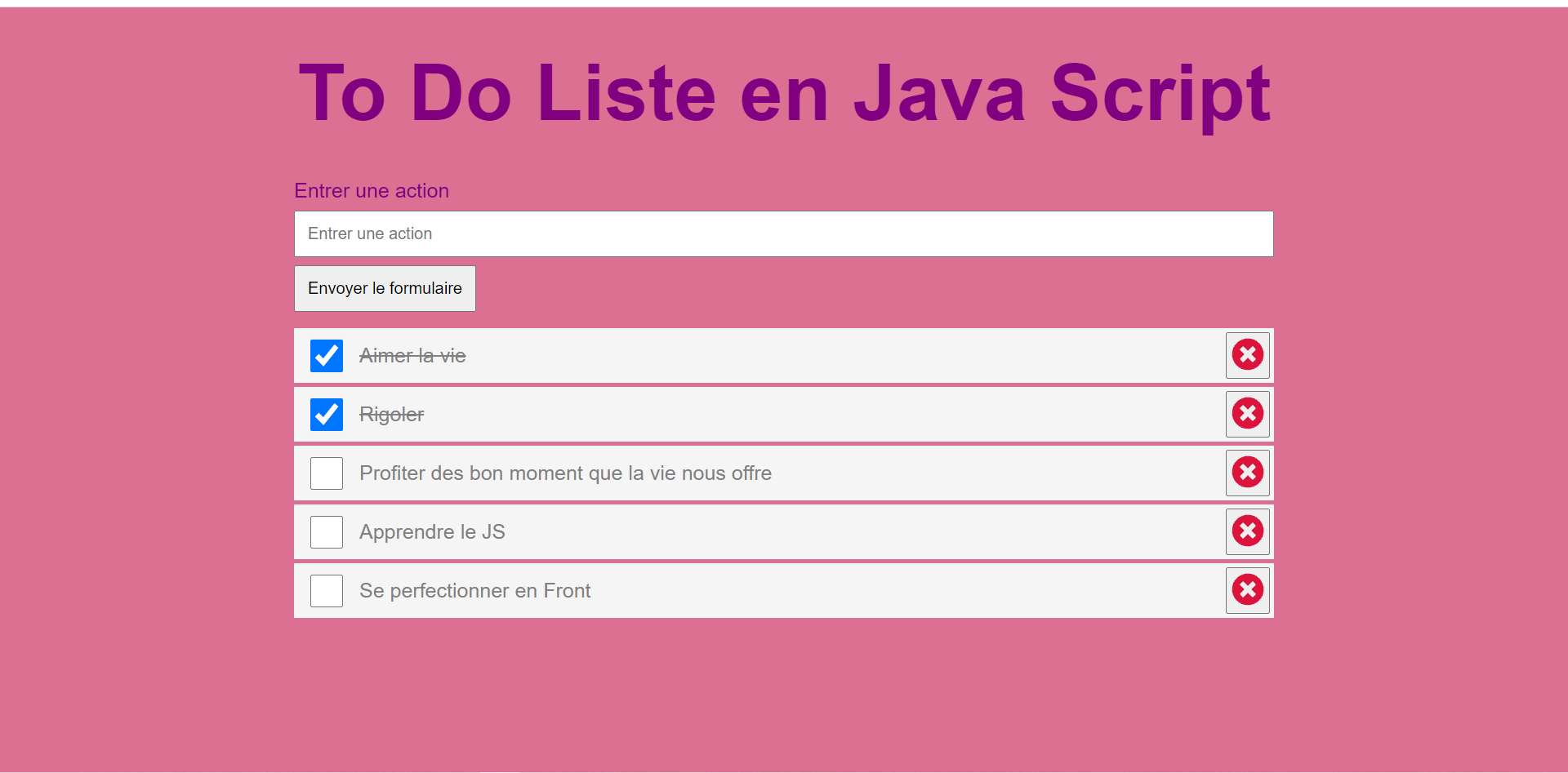Delete the 'Se perfectionner en Front' task
The height and width of the screenshot is (773, 1568).
point(1247,590)
